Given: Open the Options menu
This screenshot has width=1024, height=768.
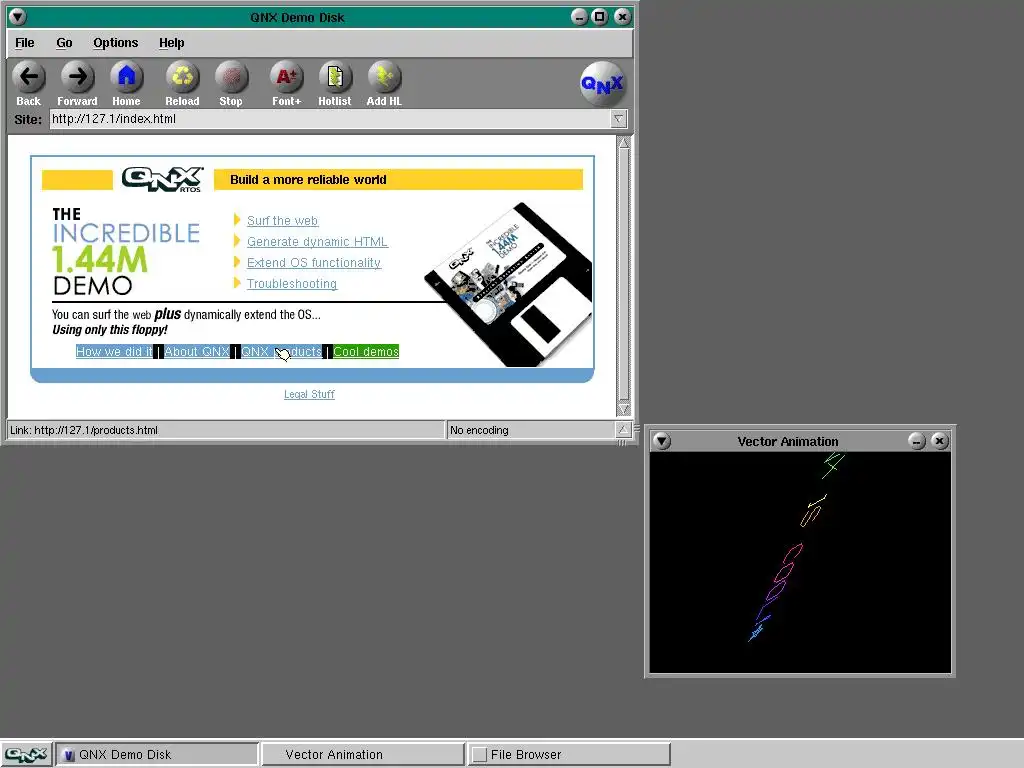Looking at the screenshot, I should (116, 42).
